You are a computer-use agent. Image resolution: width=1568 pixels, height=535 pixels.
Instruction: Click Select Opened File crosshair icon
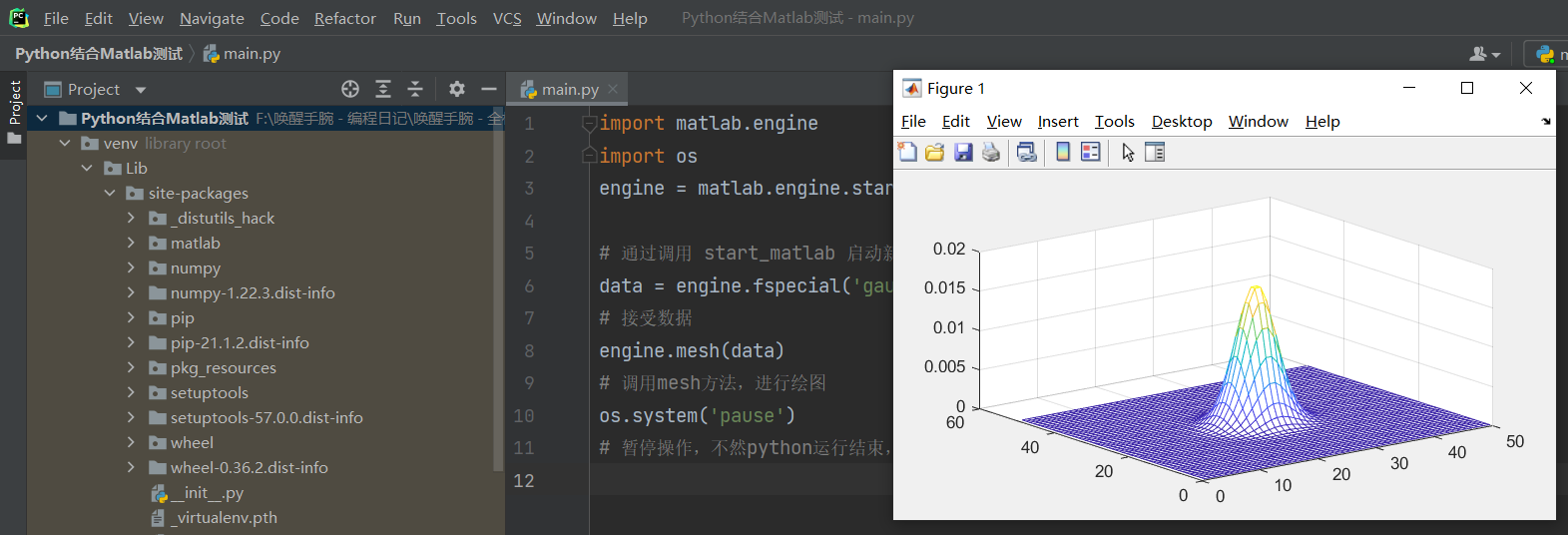(350, 89)
